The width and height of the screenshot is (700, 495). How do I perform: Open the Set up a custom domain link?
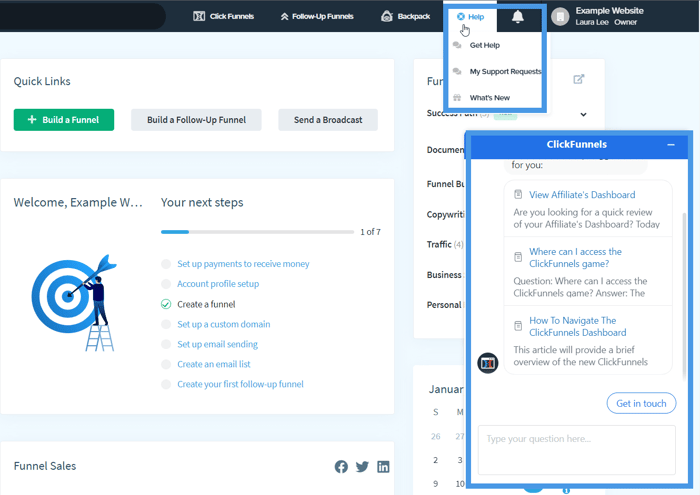pos(224,324)
